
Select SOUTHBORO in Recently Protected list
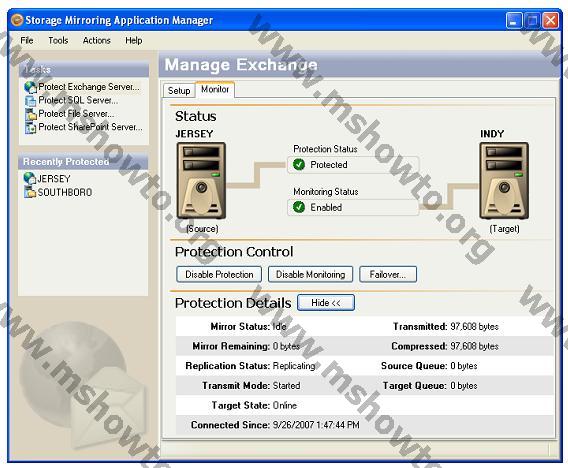point(65,192)
